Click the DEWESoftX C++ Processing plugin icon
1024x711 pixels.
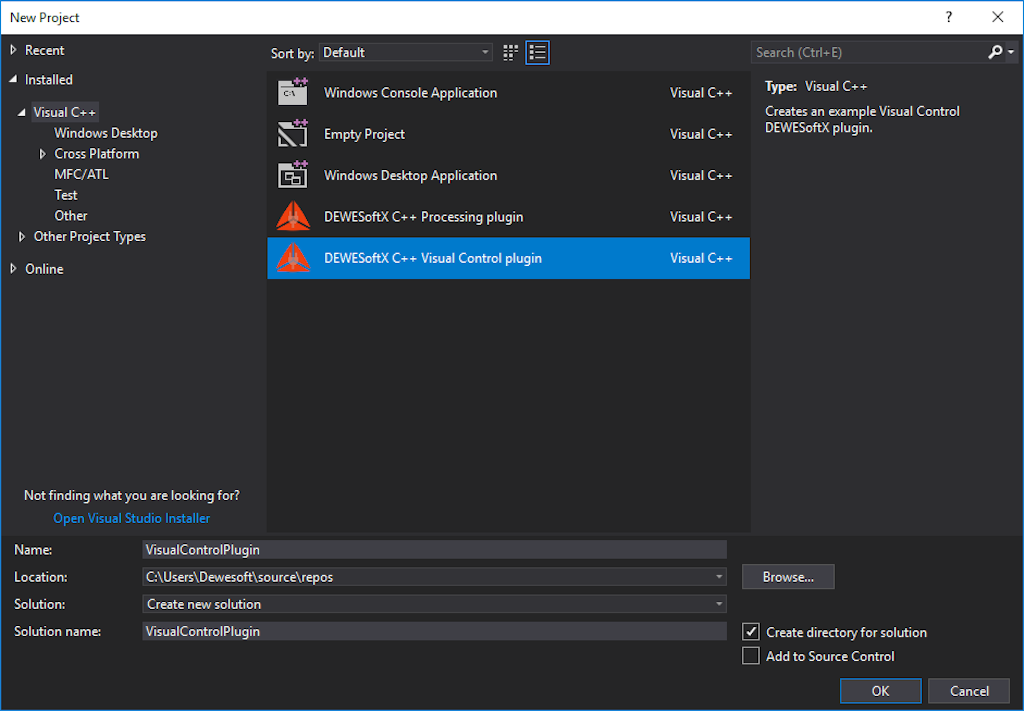click(293, 217)
